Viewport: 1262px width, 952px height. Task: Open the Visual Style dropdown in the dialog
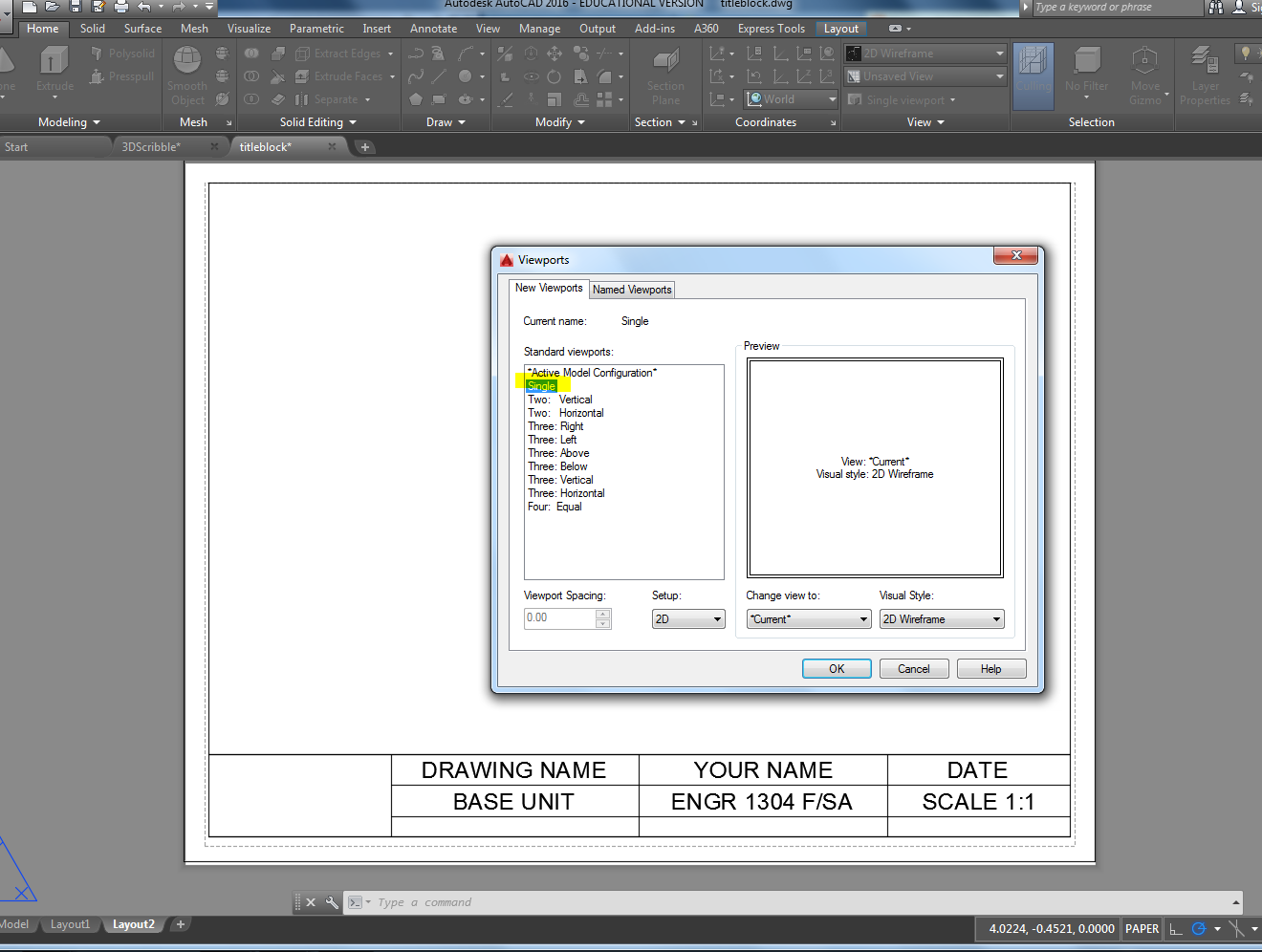941,618
